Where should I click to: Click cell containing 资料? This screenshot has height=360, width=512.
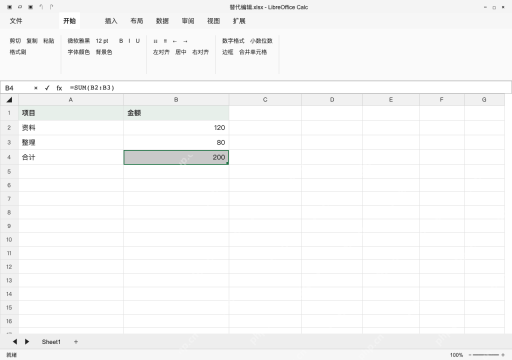pyautogui.click(x=71, y=128)
